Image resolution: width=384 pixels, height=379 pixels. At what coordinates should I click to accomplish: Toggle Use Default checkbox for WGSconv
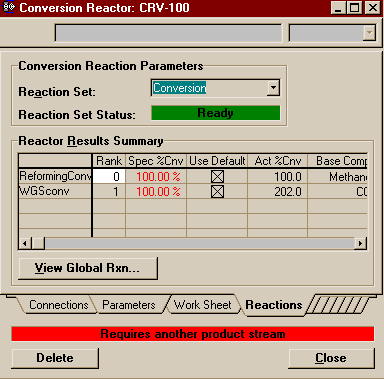(x=217, y=192)
